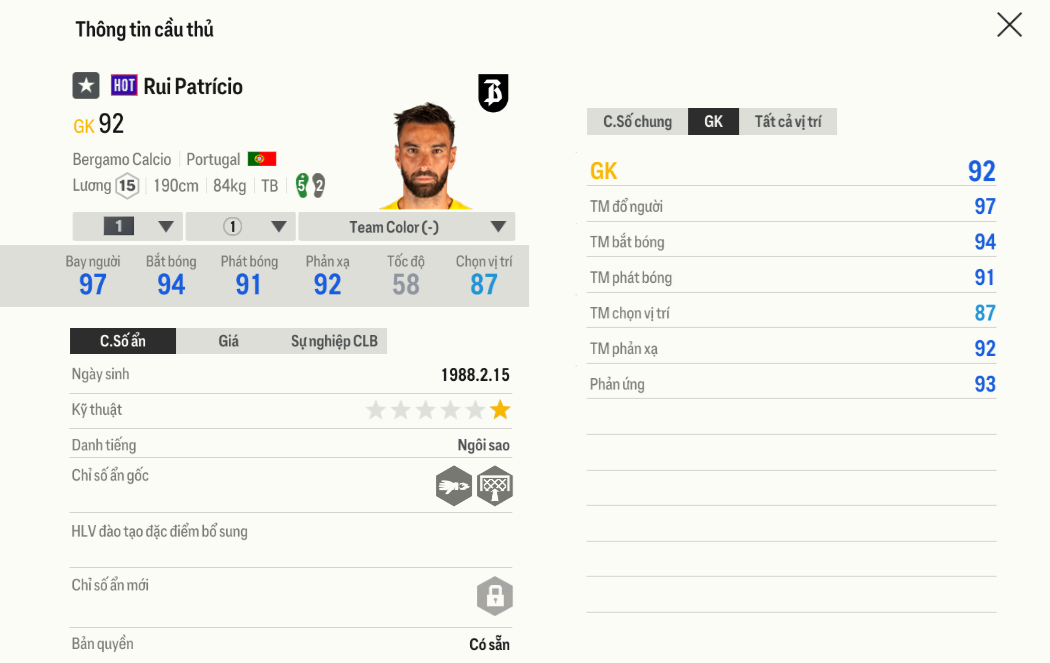Viewport: 1050px width, 663px height.
Task: Click the Kỹ thuật star rating
Action: pyautogui.click(x=438, y=410)
